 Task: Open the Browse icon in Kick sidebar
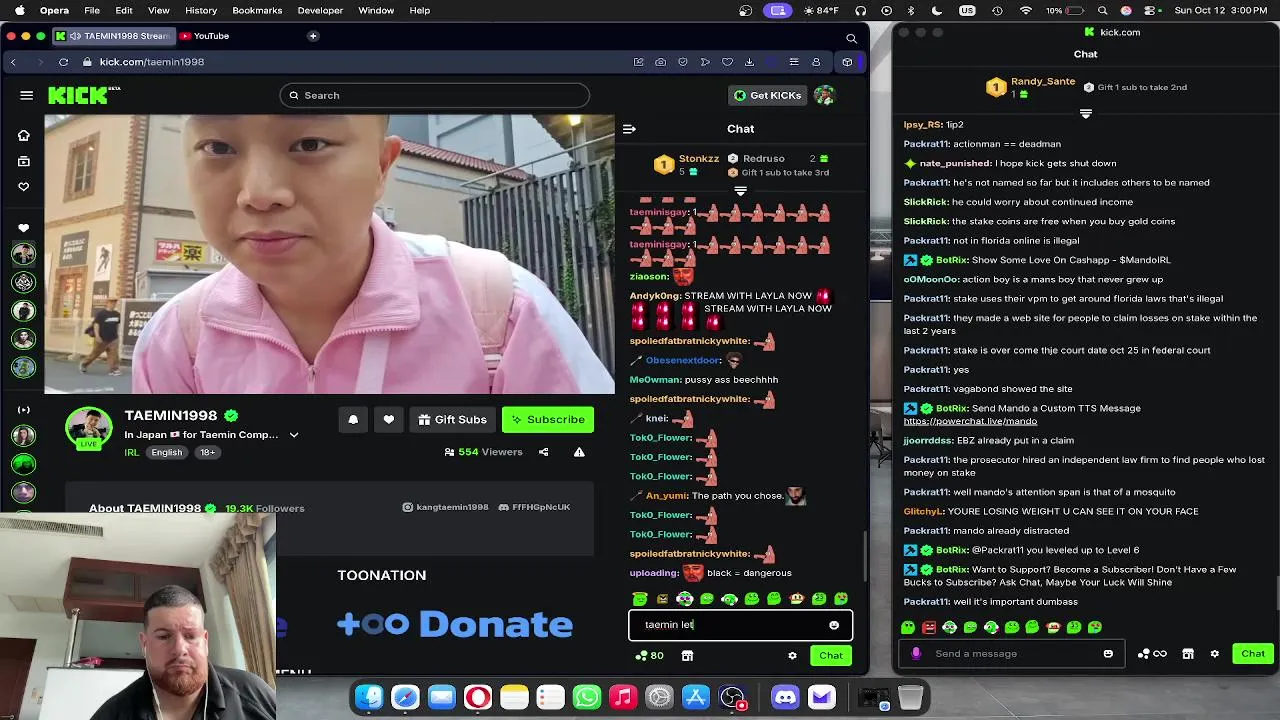coord(24,161)
